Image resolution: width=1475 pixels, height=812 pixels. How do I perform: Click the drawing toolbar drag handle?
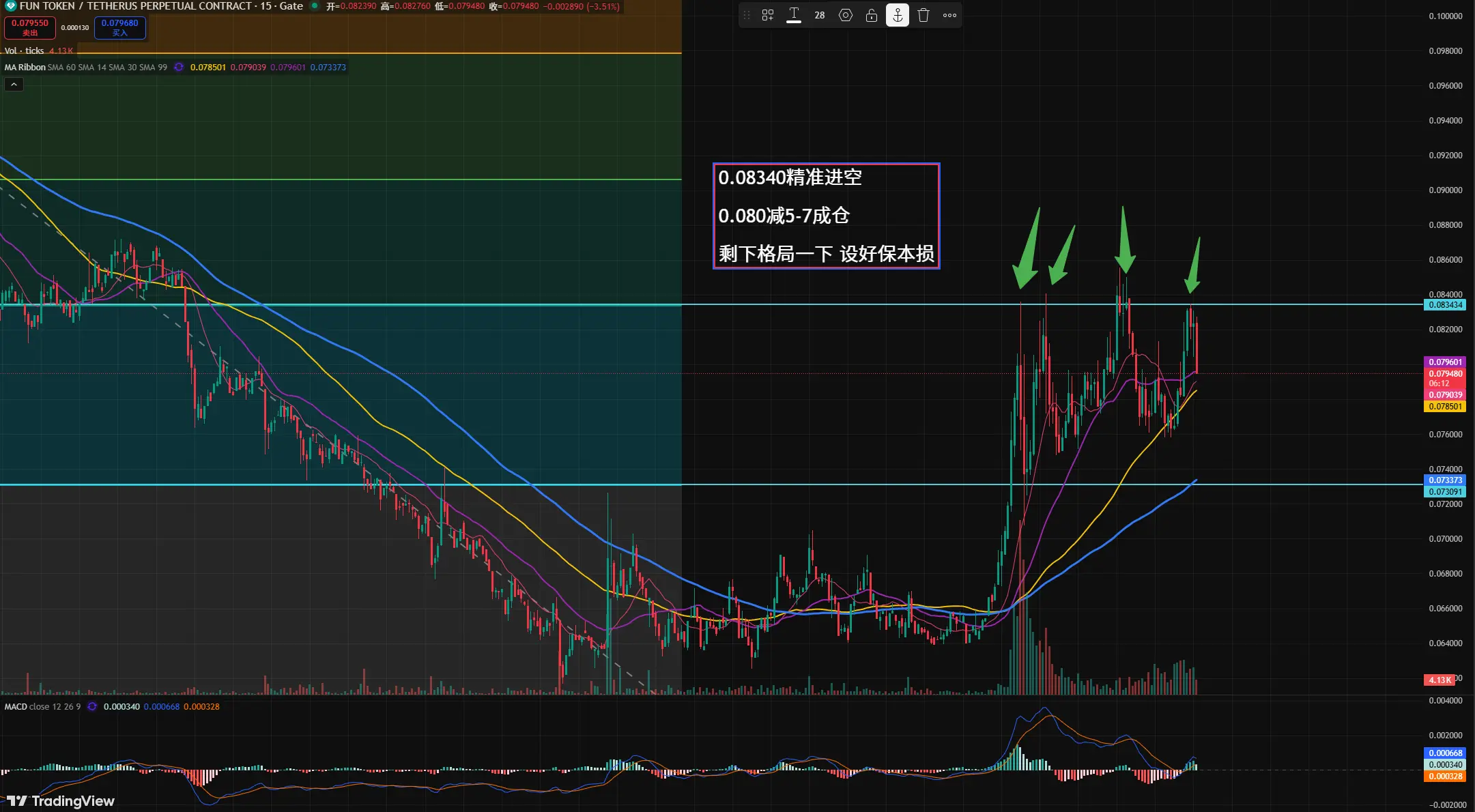click(747, 15)
